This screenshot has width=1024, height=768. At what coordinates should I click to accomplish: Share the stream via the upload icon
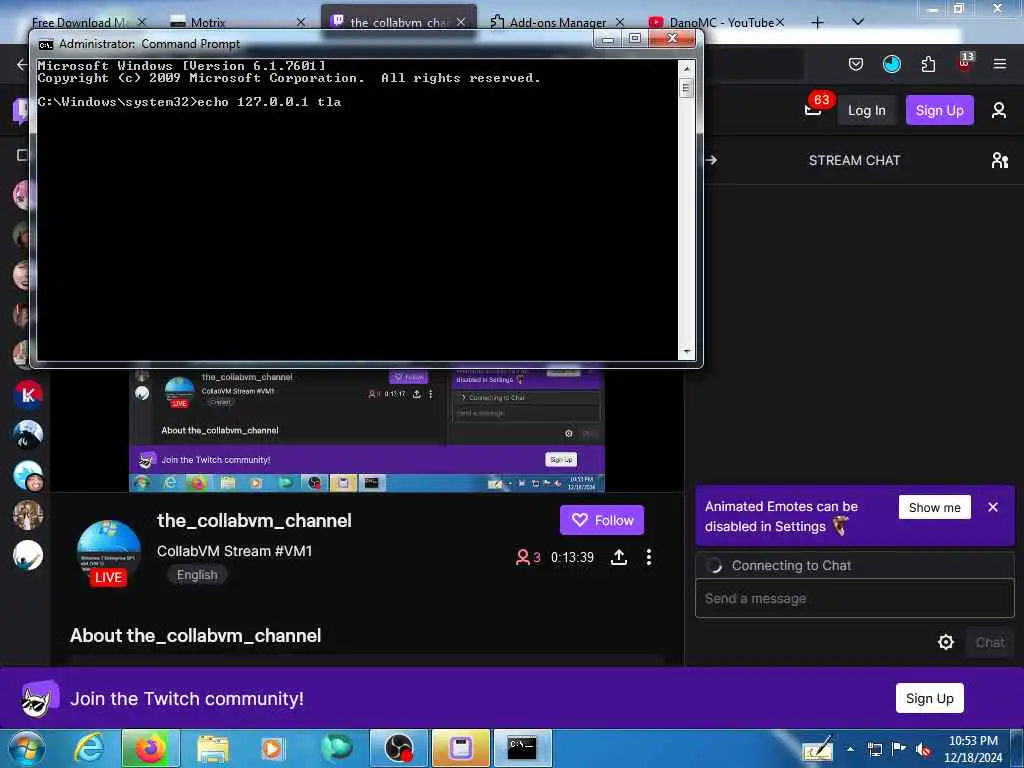(x=618, y=557)
